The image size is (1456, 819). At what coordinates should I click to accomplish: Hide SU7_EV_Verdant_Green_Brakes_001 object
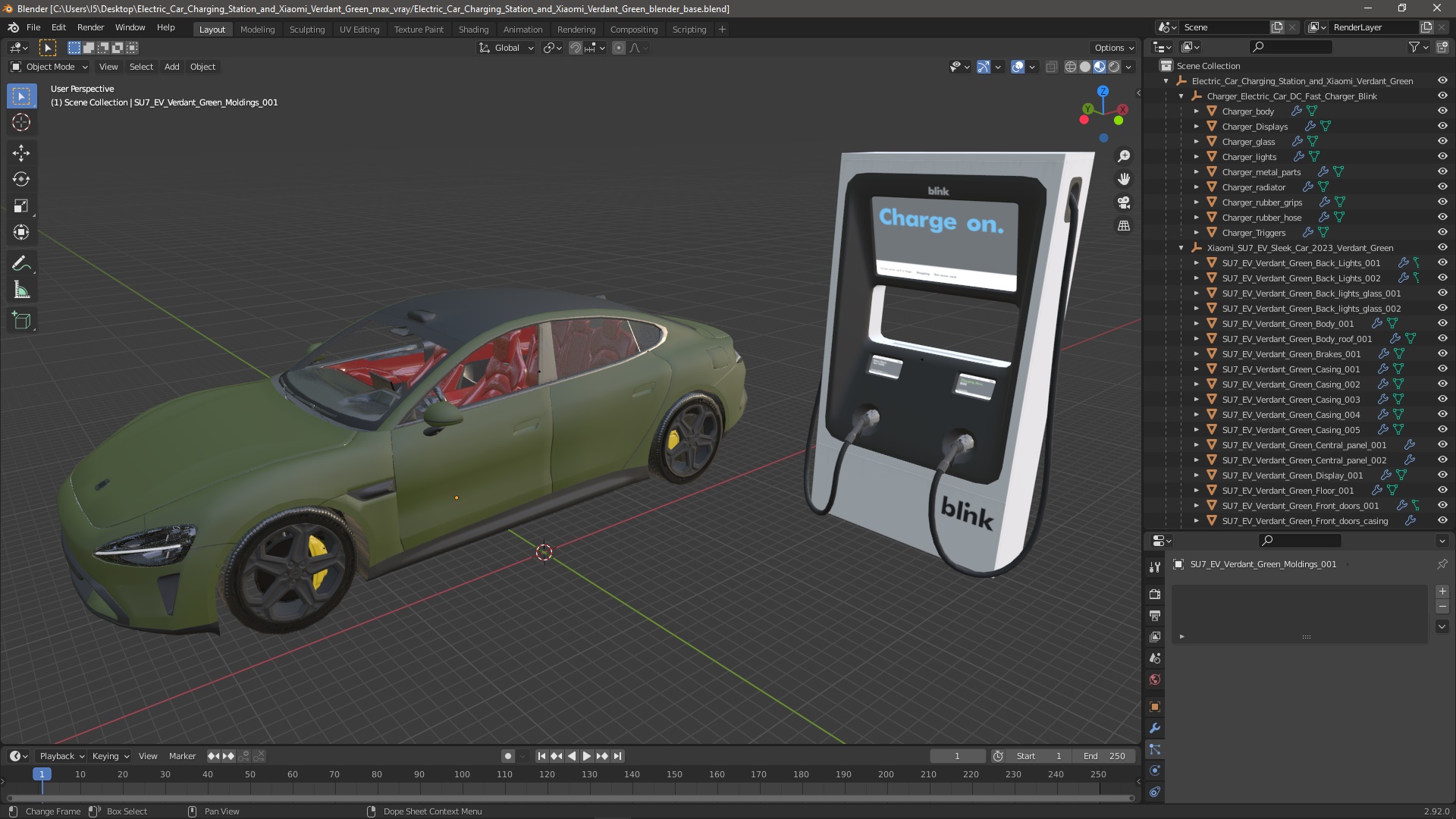[1442, 353]
